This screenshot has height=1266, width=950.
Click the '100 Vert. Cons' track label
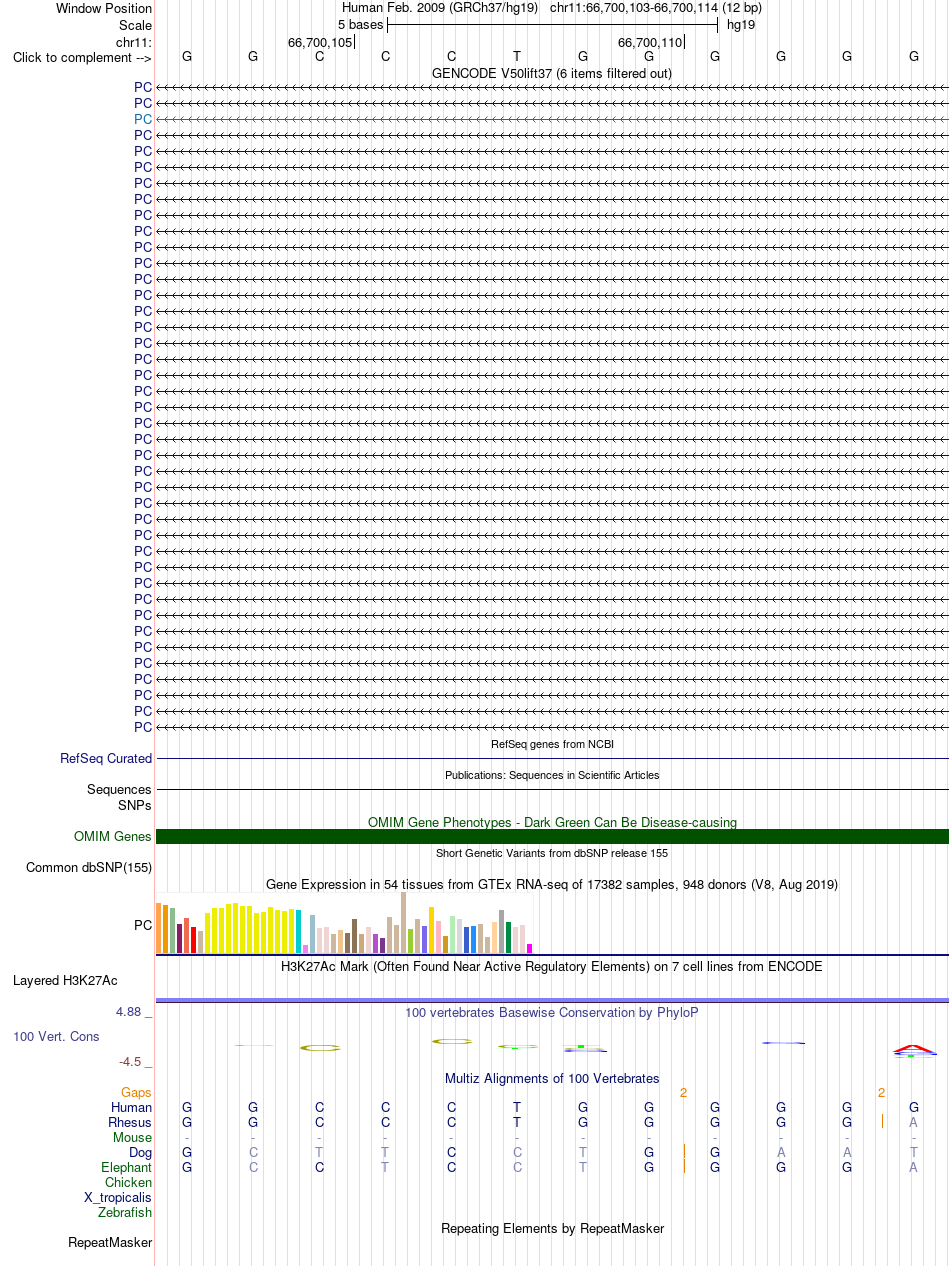56,1037
